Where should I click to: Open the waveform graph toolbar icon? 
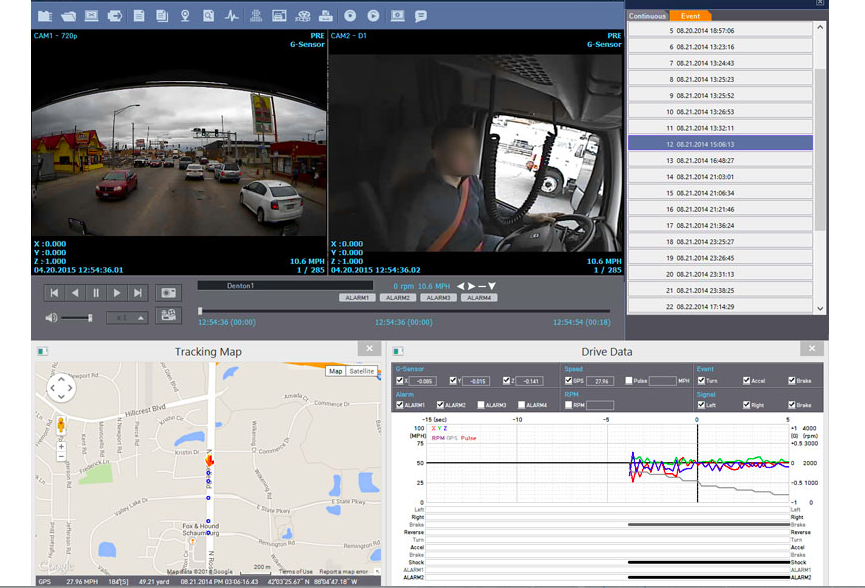[232, 16]
